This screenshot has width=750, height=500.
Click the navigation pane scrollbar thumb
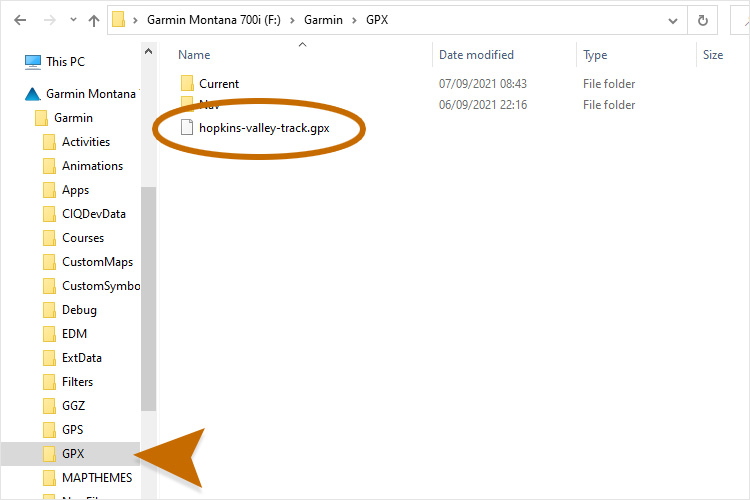pyautogui.click(x=148, y=299)
